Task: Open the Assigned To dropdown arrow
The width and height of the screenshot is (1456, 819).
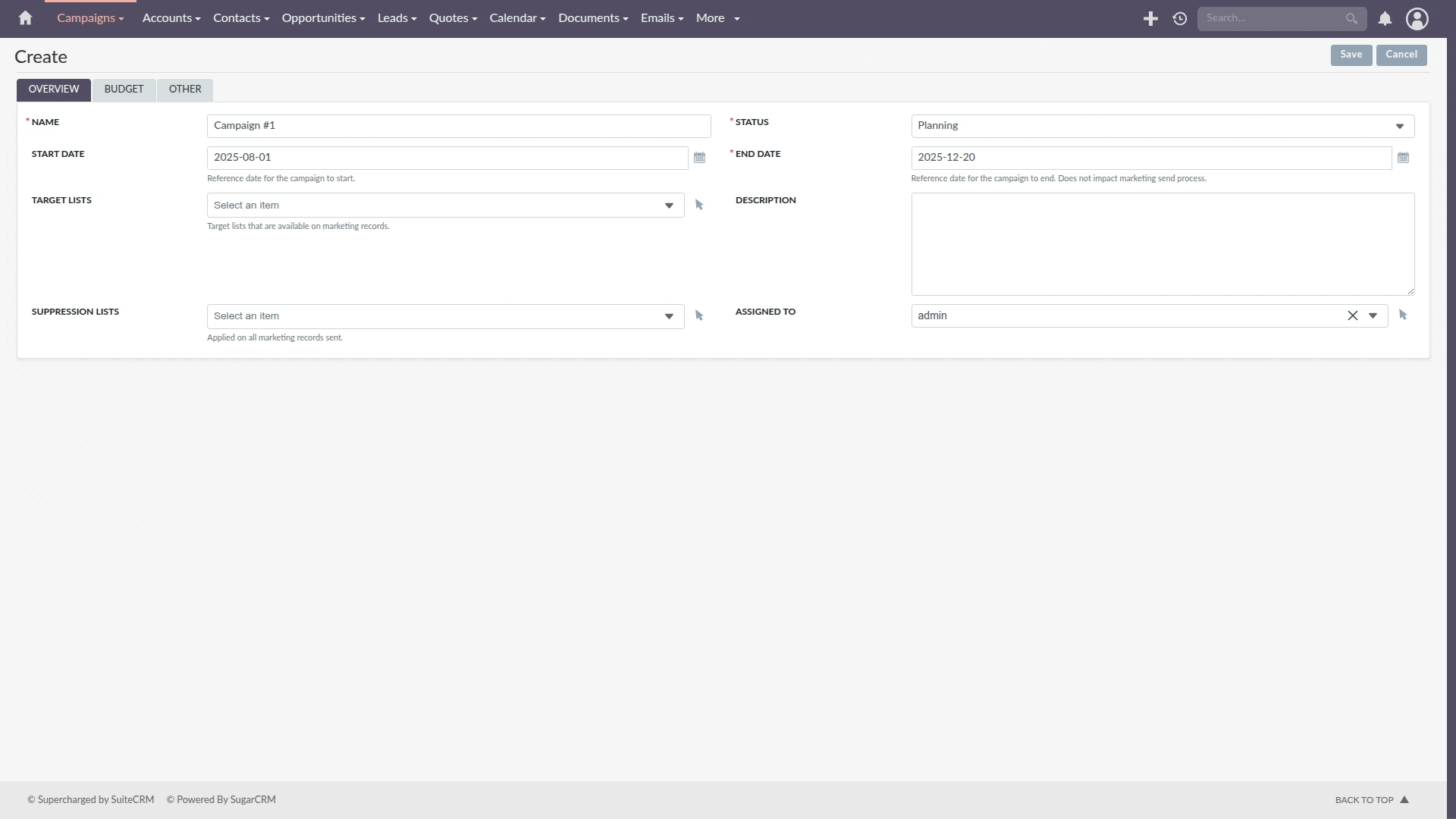Action: [x=1373, y=315]
